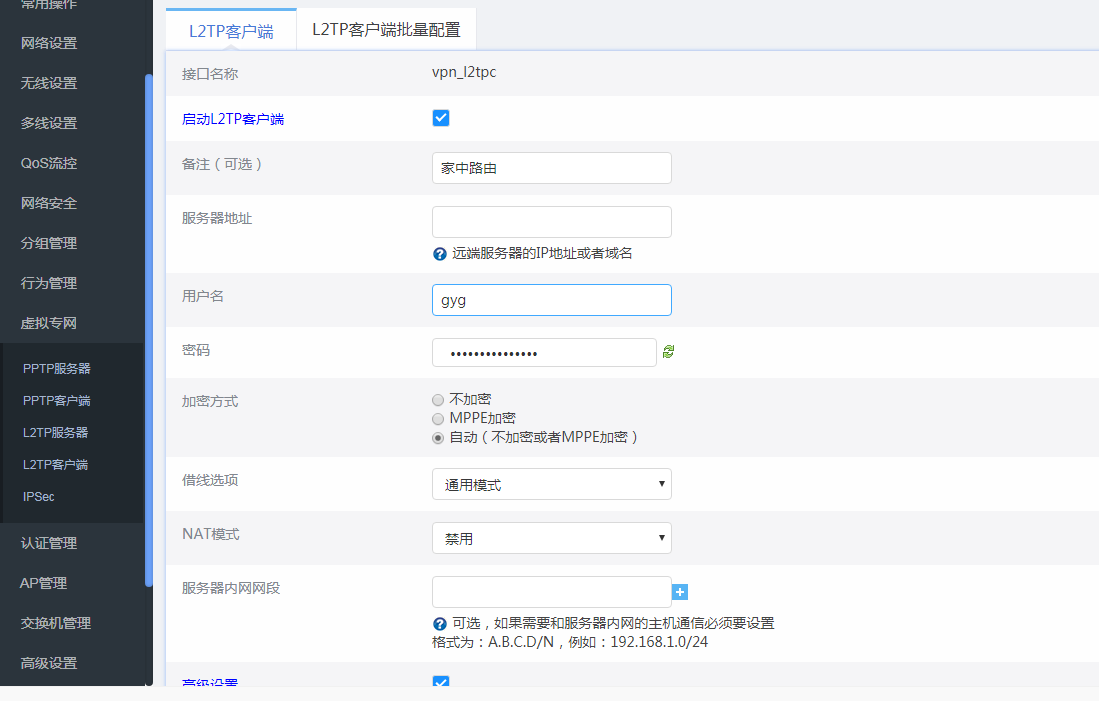The width and height of the screenshot is (1099, 701).
Task: Select the 不加密 radio option
Action: [x=438, y=400]
